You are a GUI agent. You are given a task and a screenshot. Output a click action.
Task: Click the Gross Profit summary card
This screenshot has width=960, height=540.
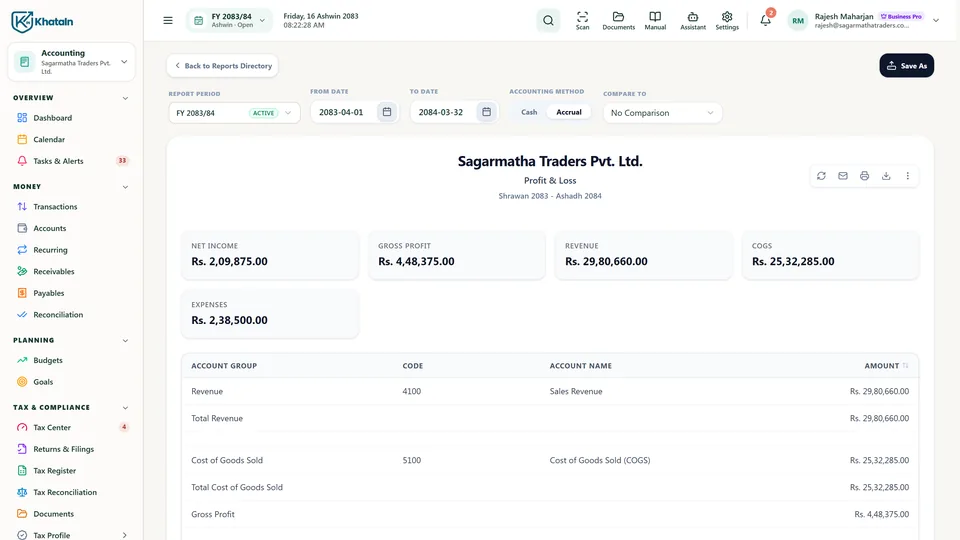click(457, 255)
